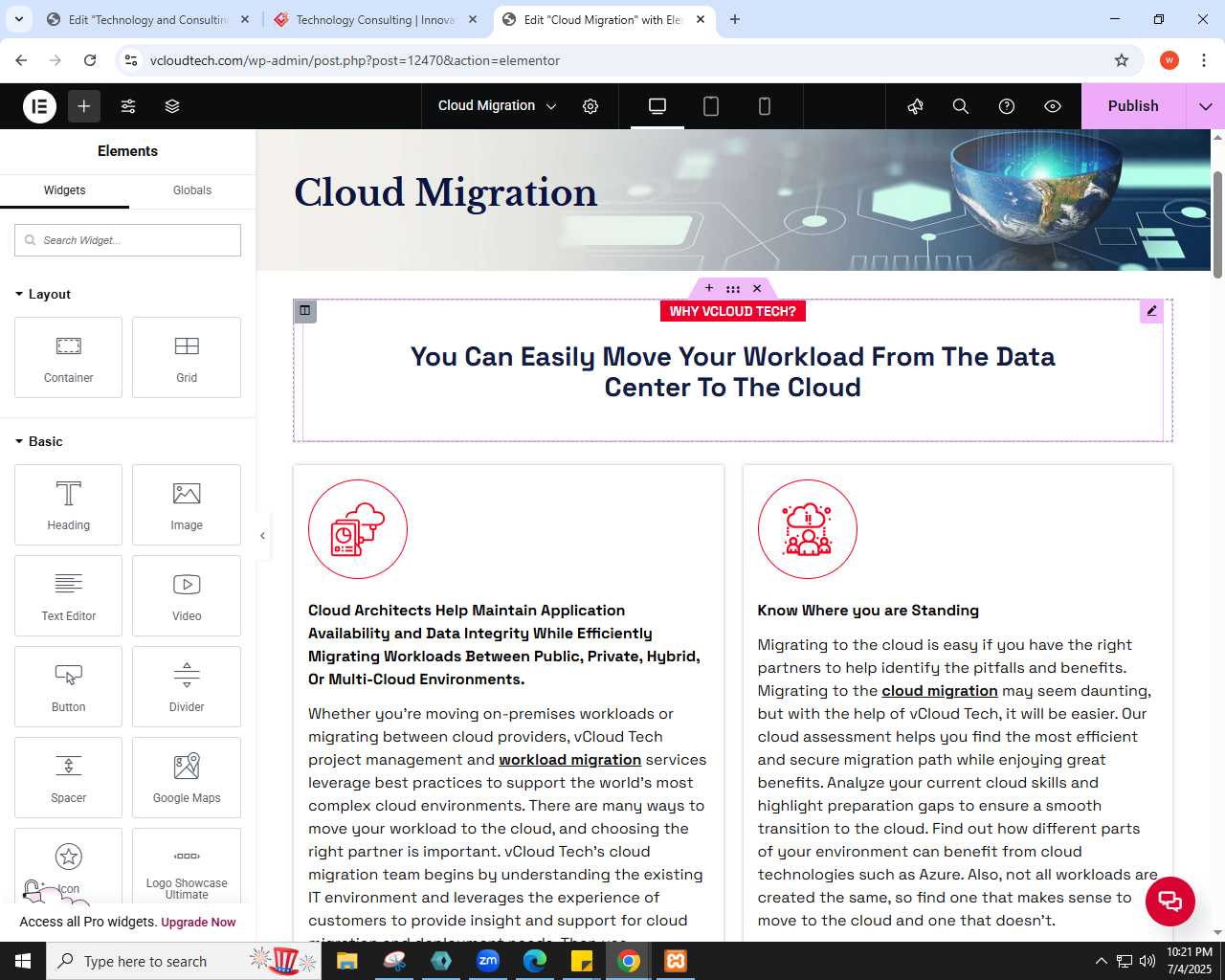
Task: Collapse the Elements panel with side arrow
Action: (x=262, y=536)
